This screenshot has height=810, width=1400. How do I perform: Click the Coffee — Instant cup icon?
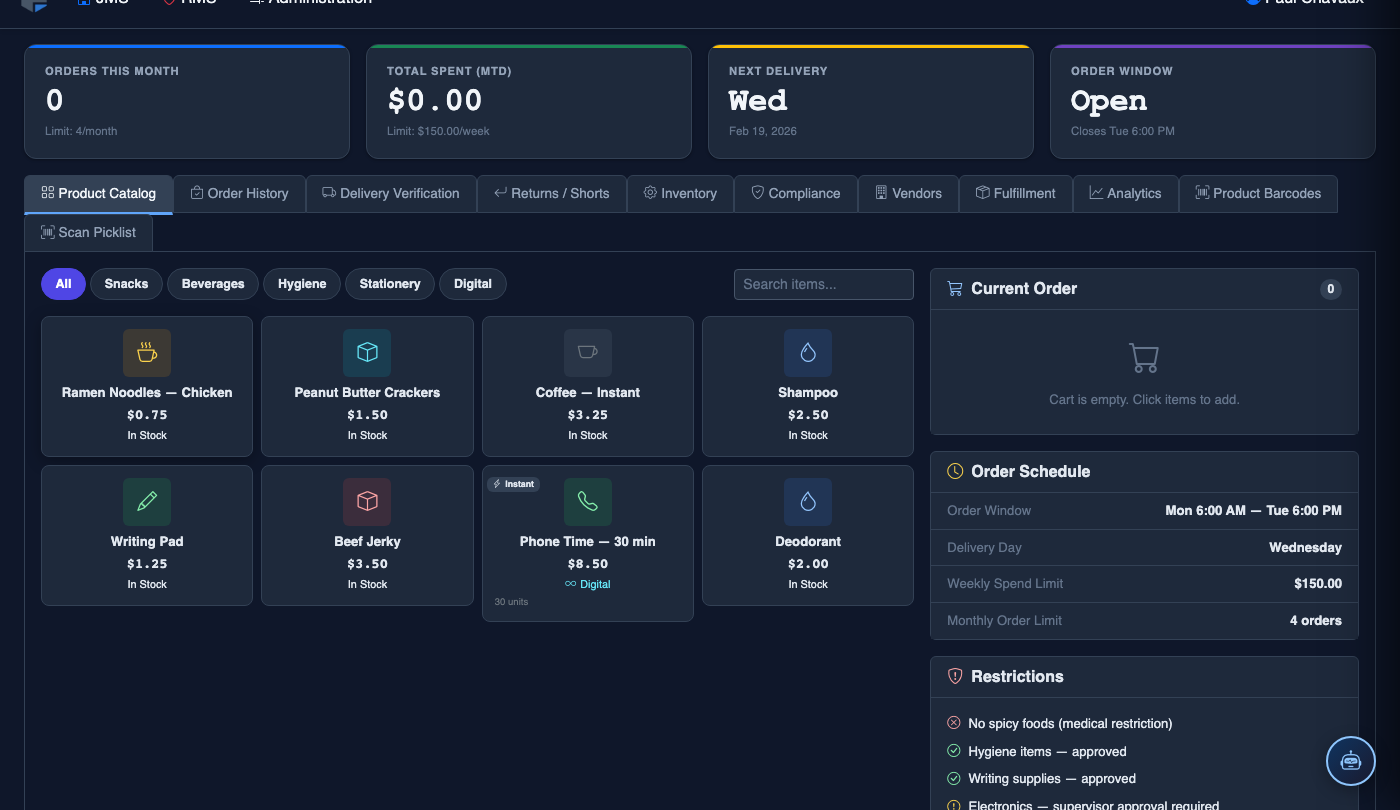point(588,353)
